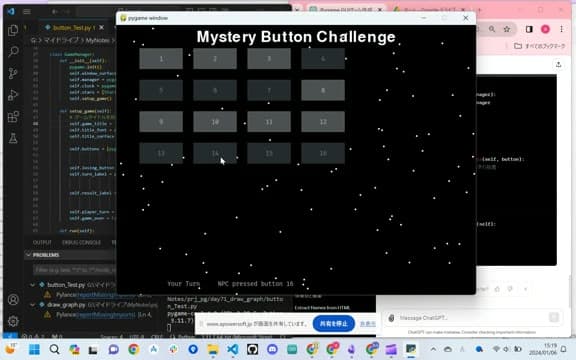Click game button 2
The height and width of the screenshot is (360, 576).
215,58
